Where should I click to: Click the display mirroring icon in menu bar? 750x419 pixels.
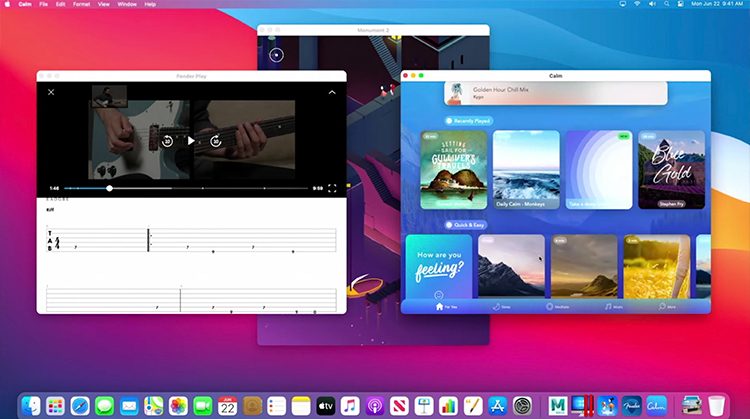click(622, 4)
